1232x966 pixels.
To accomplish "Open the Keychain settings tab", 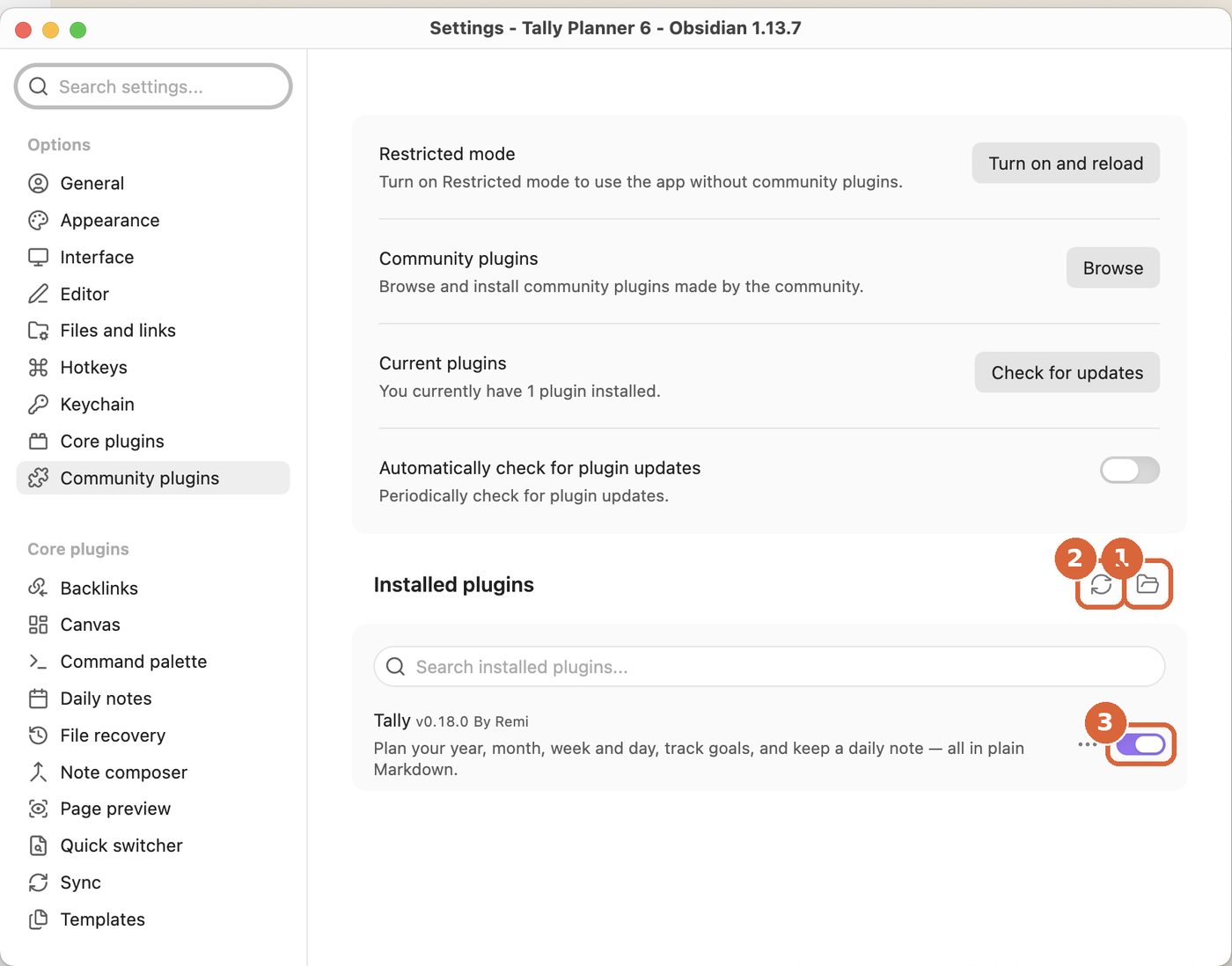I will tap(153, 405).
